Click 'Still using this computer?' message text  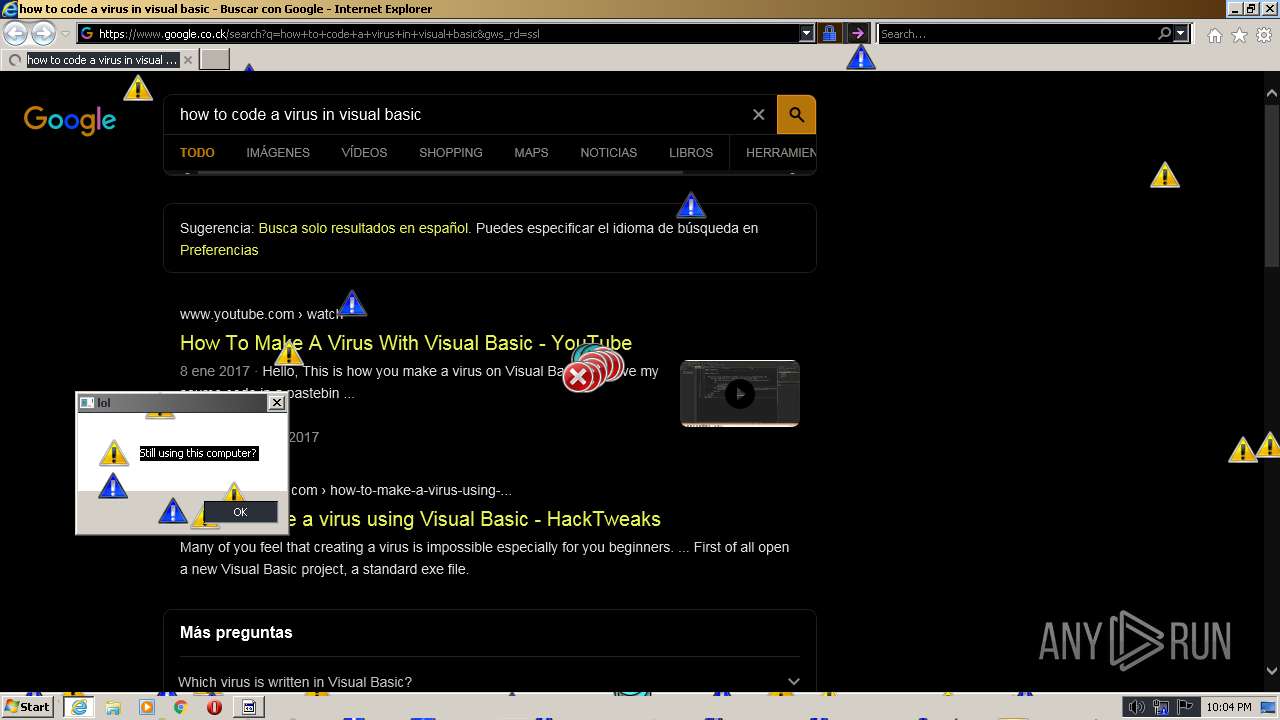pyautogui.click(x=198, y=453)
